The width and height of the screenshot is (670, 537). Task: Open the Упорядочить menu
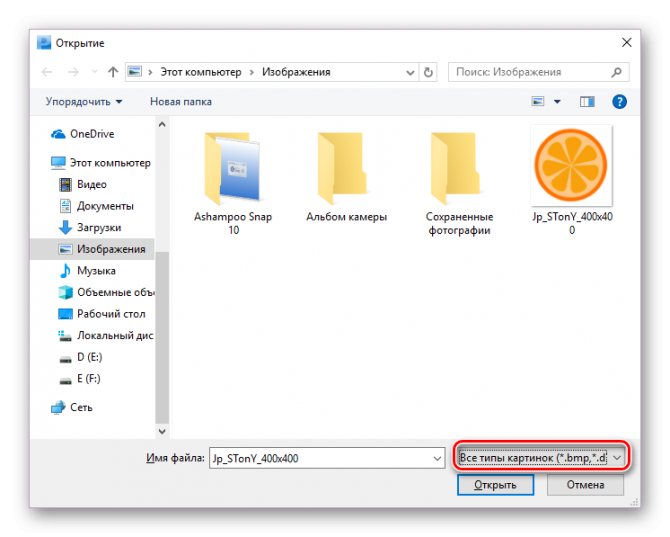(84, 101)
